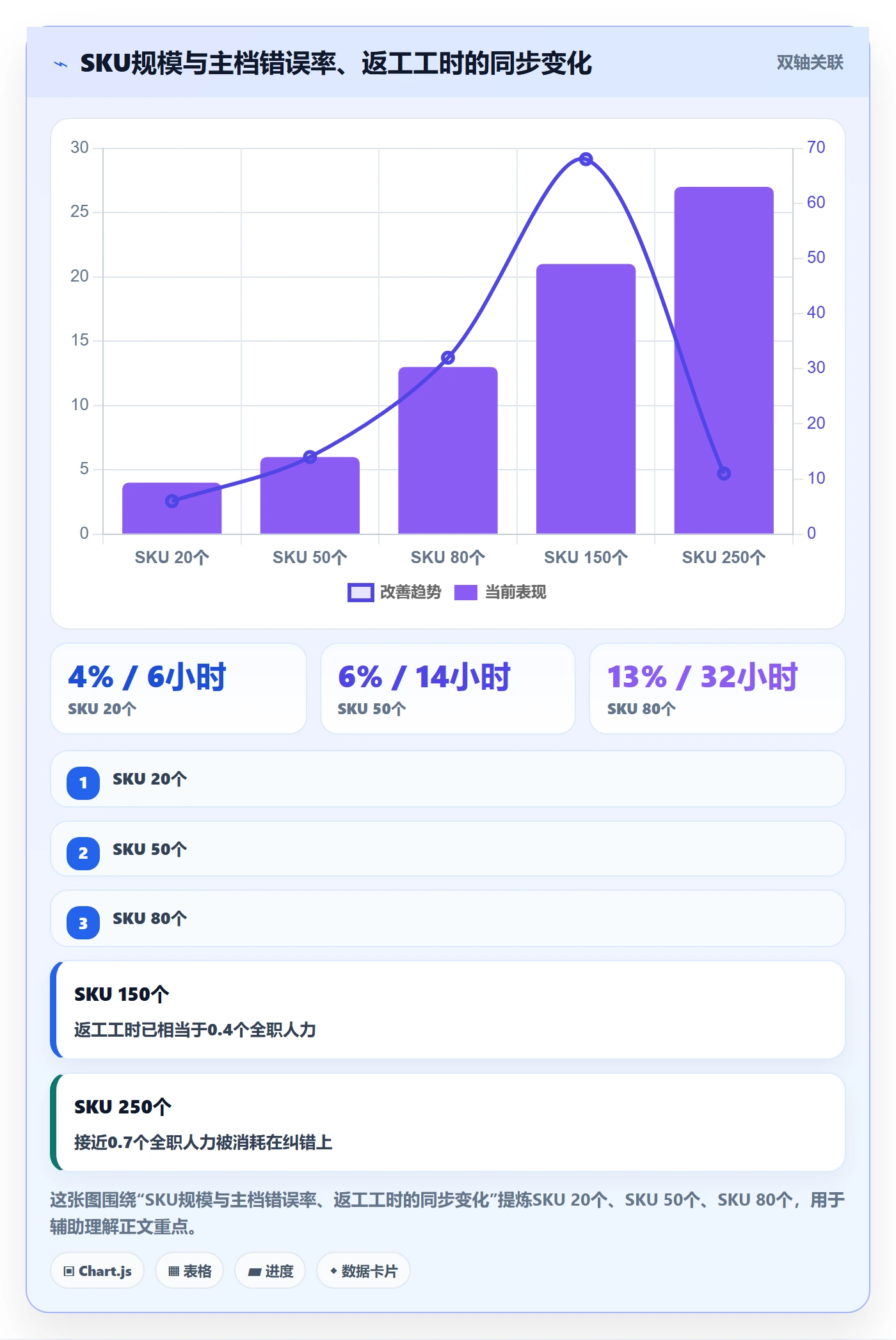Image resolution: width=896 pixels, height=1340 pixels.
Task: Select the SKU 150个 bar in the chart
Action: coord(586,399)
